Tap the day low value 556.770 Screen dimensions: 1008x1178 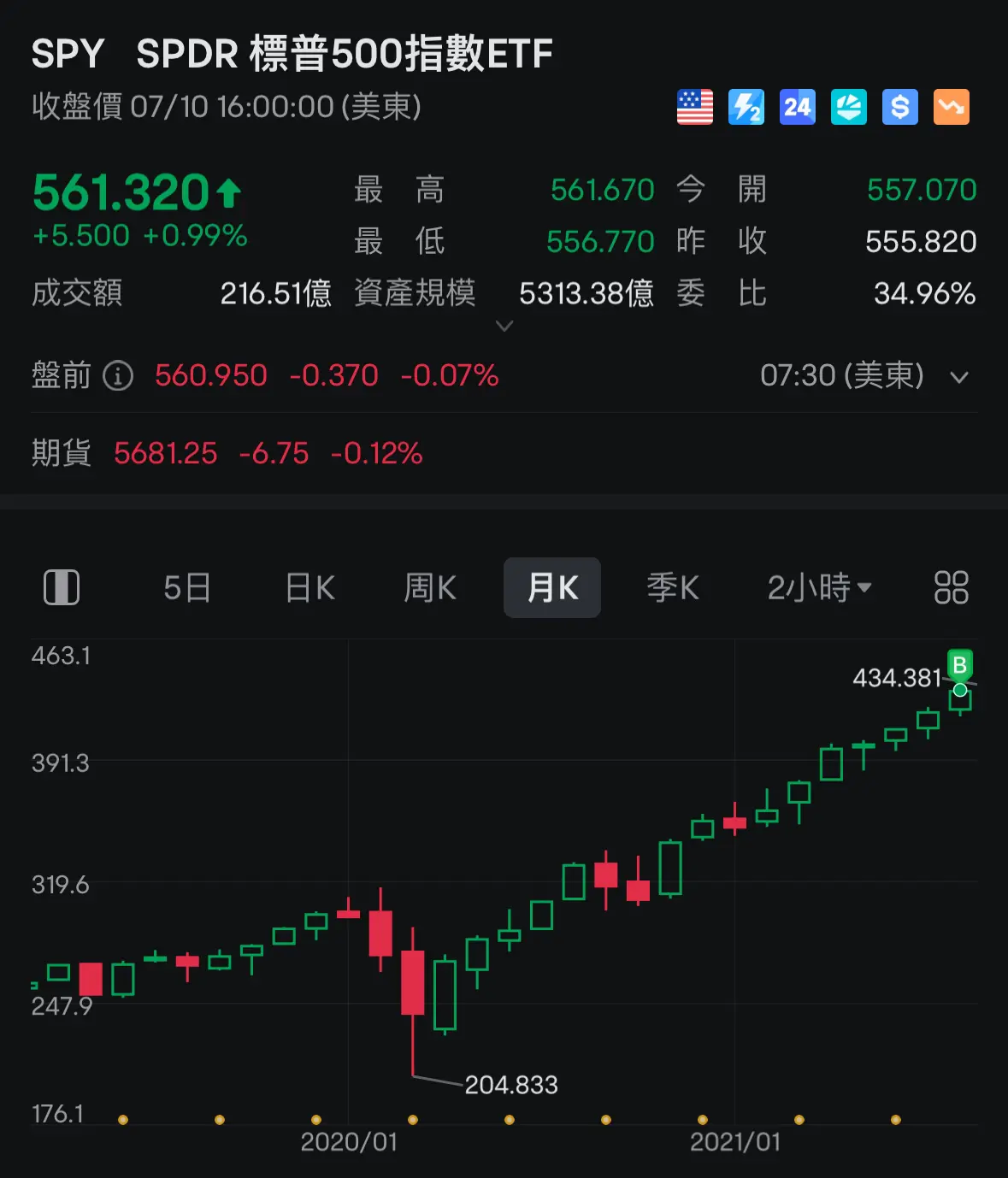coord(600,242)
